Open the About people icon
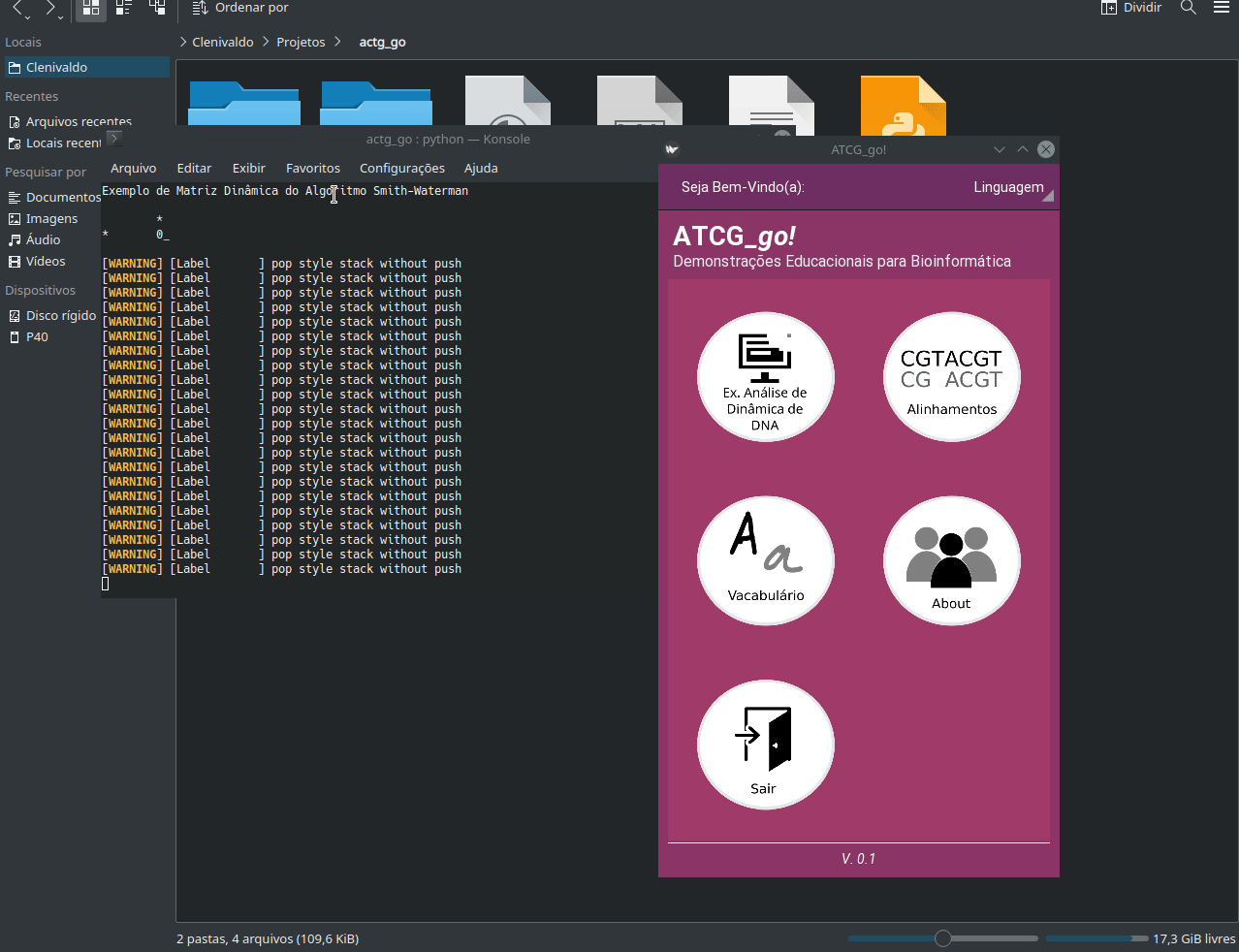The width and height of the screenshot is (1239, 952). tap(951, 560)
